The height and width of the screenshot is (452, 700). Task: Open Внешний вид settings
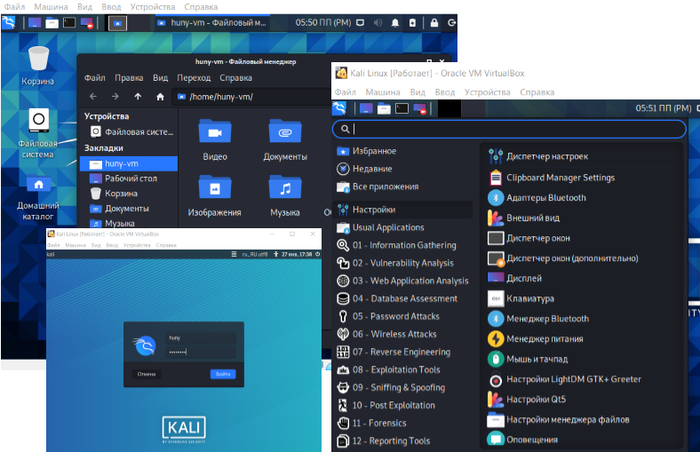[x=583, y=218]
